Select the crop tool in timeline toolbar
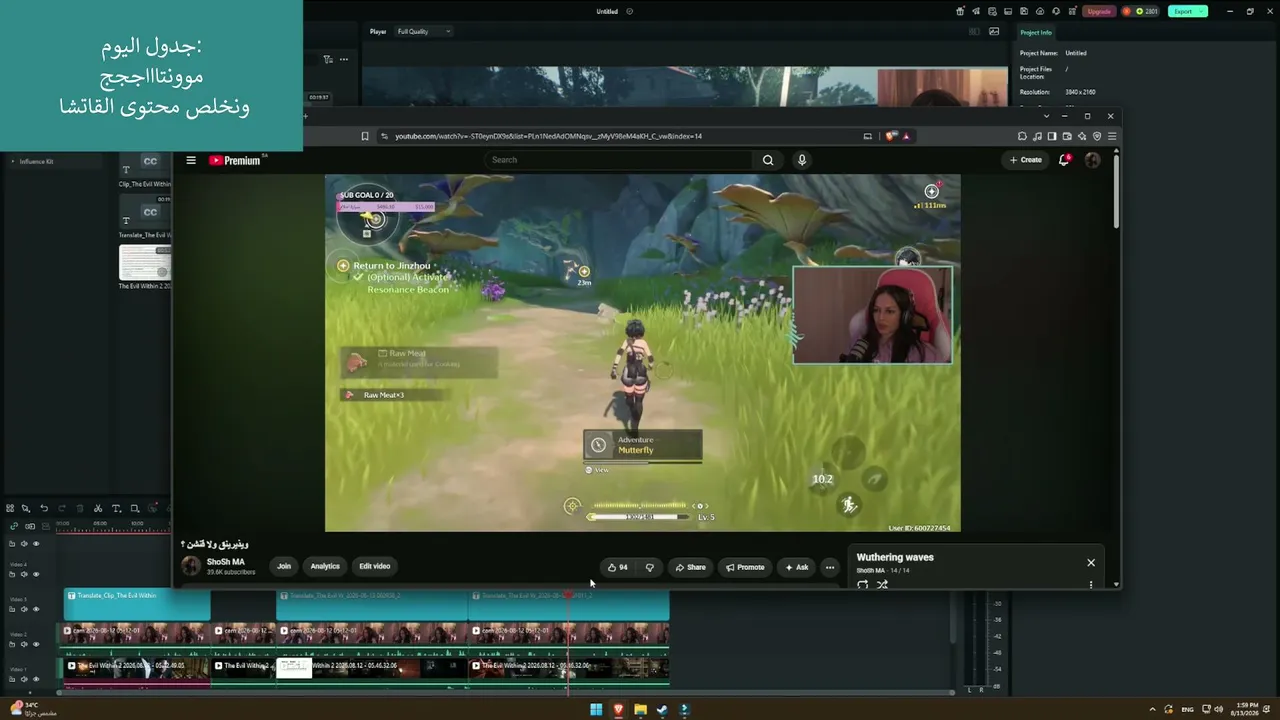 [x=134, y=508]
